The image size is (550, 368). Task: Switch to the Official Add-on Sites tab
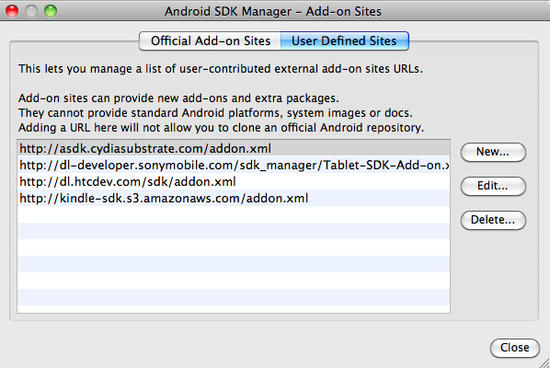click(x=210, y=41)
